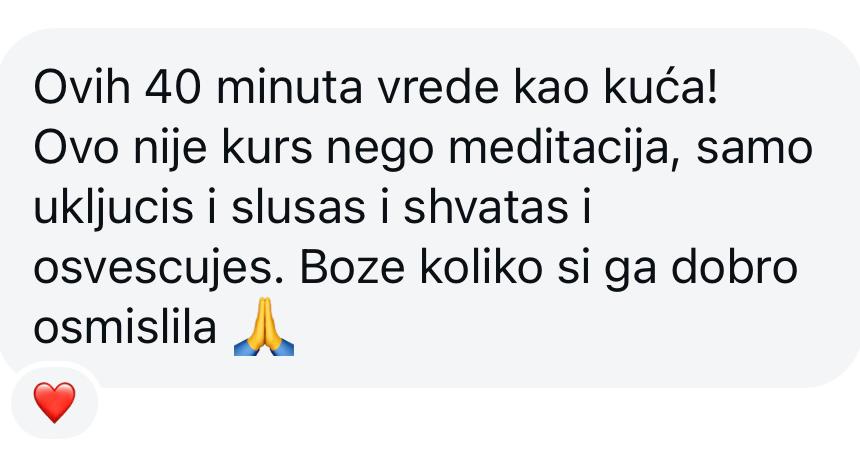
Task: Click the folded hands prayer emoji
Action: (x=264, y=327)
